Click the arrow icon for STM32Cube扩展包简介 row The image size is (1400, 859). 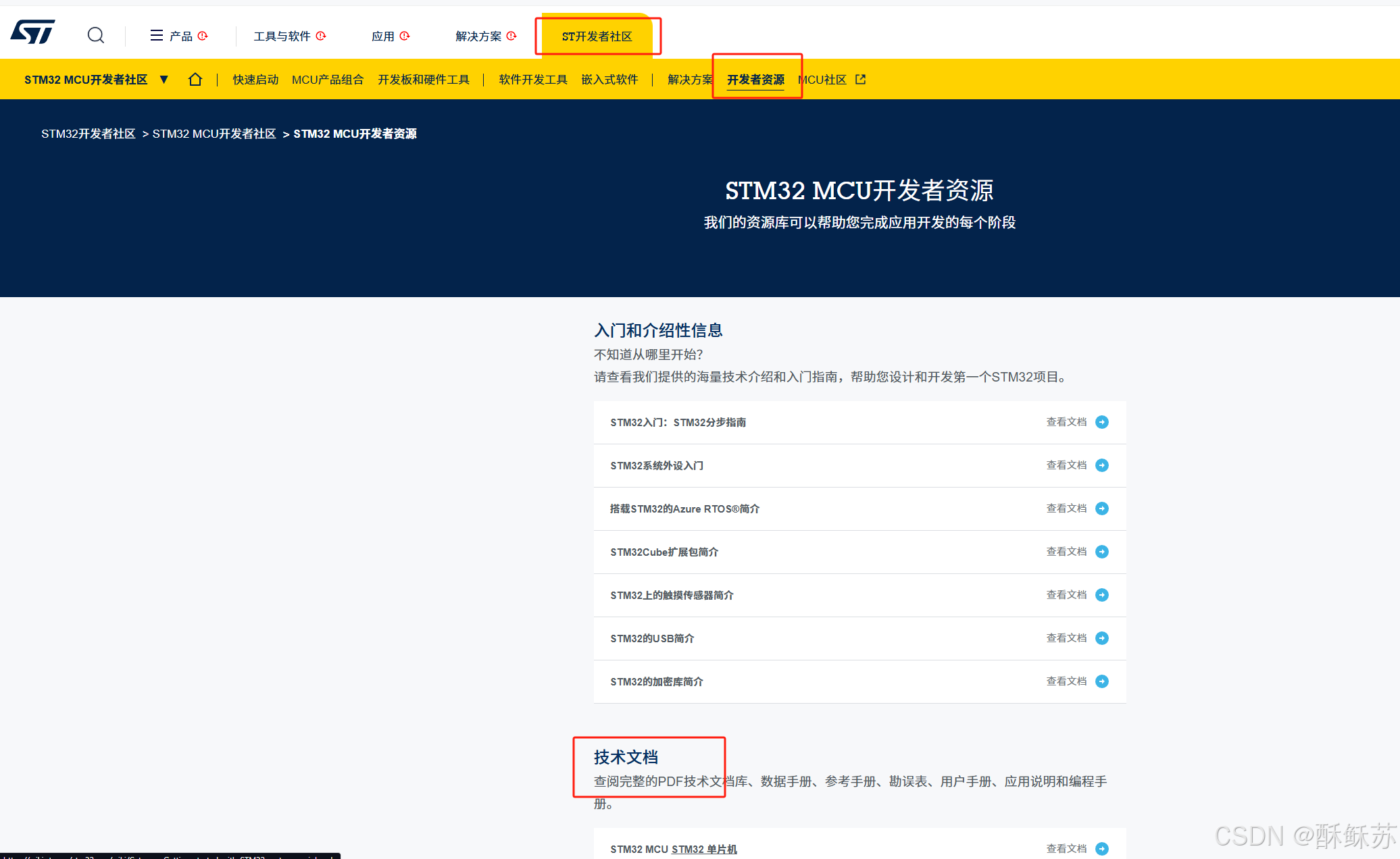coord(1102,552)
